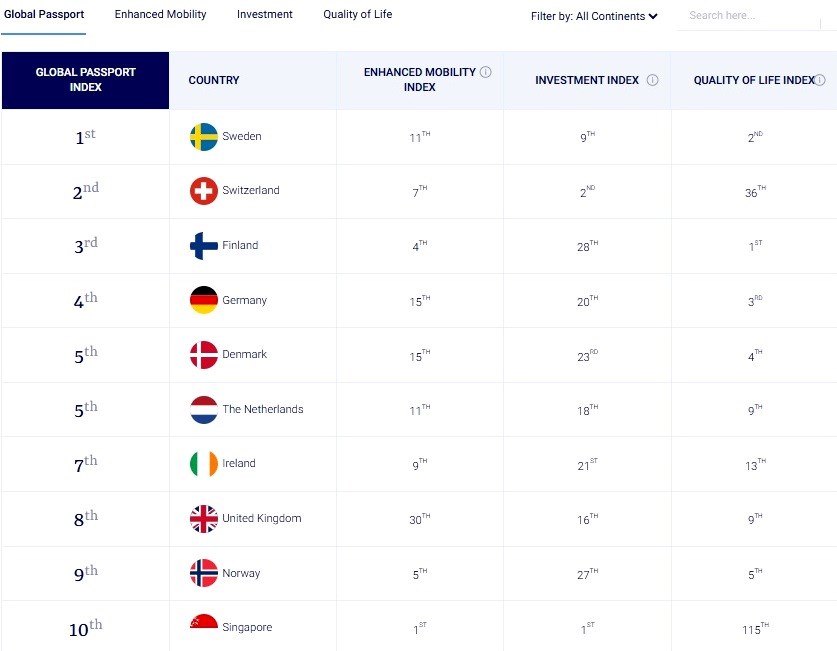Click the Norway flag icon

(x=204, y=573)
